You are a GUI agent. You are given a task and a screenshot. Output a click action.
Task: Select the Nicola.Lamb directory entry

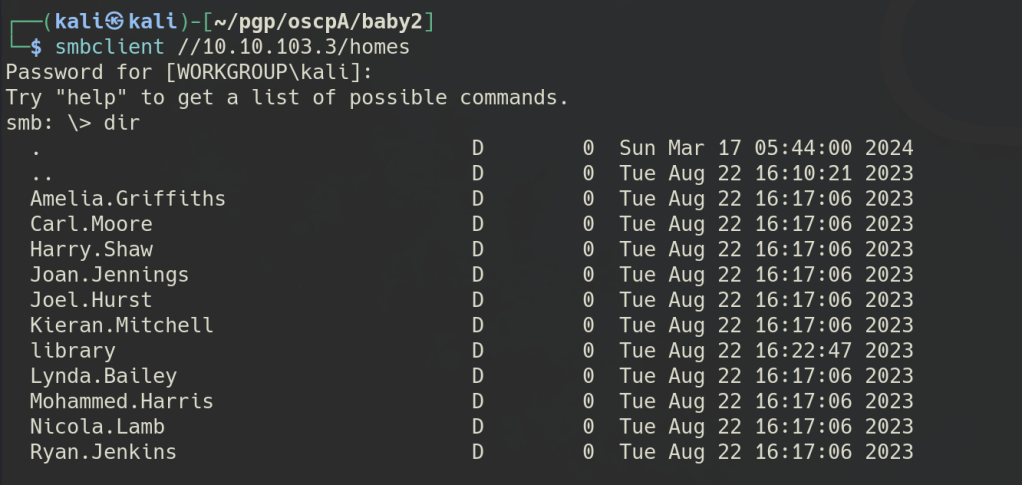[97, 427]
